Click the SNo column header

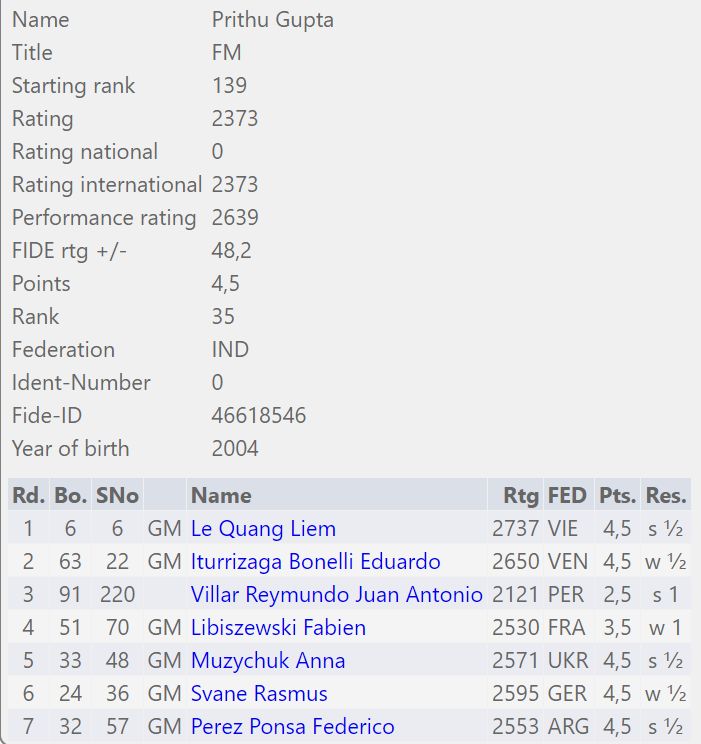click(x=117, y=495)
